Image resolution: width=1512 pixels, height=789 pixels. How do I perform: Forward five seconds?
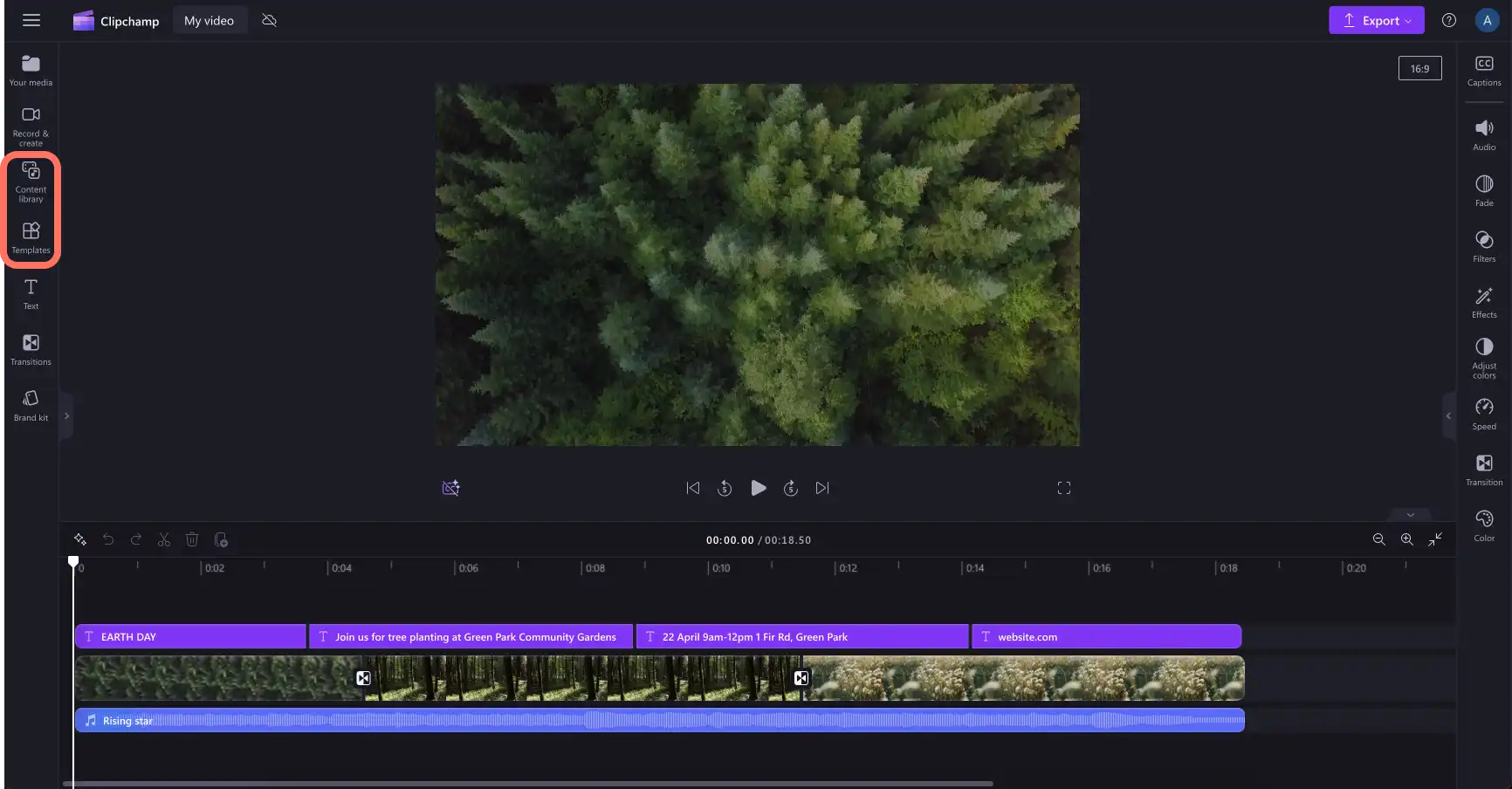pyautogui.click(x=791, y=488)
